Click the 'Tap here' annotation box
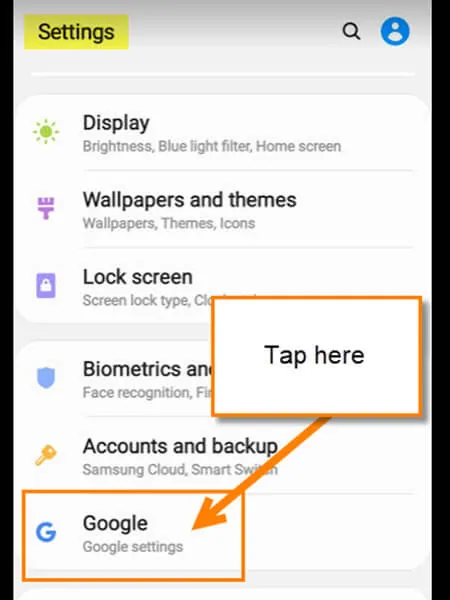Image resolution: width=450 pixels, height=600 pixels. (317, 356)
